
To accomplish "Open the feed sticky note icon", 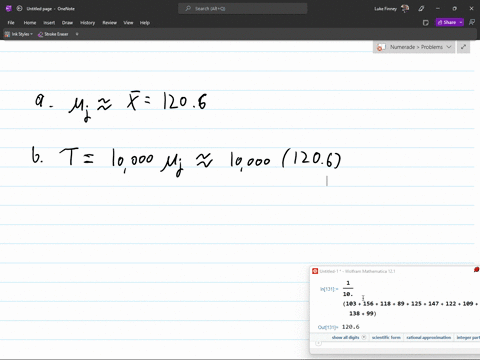I will coord(425,23).
